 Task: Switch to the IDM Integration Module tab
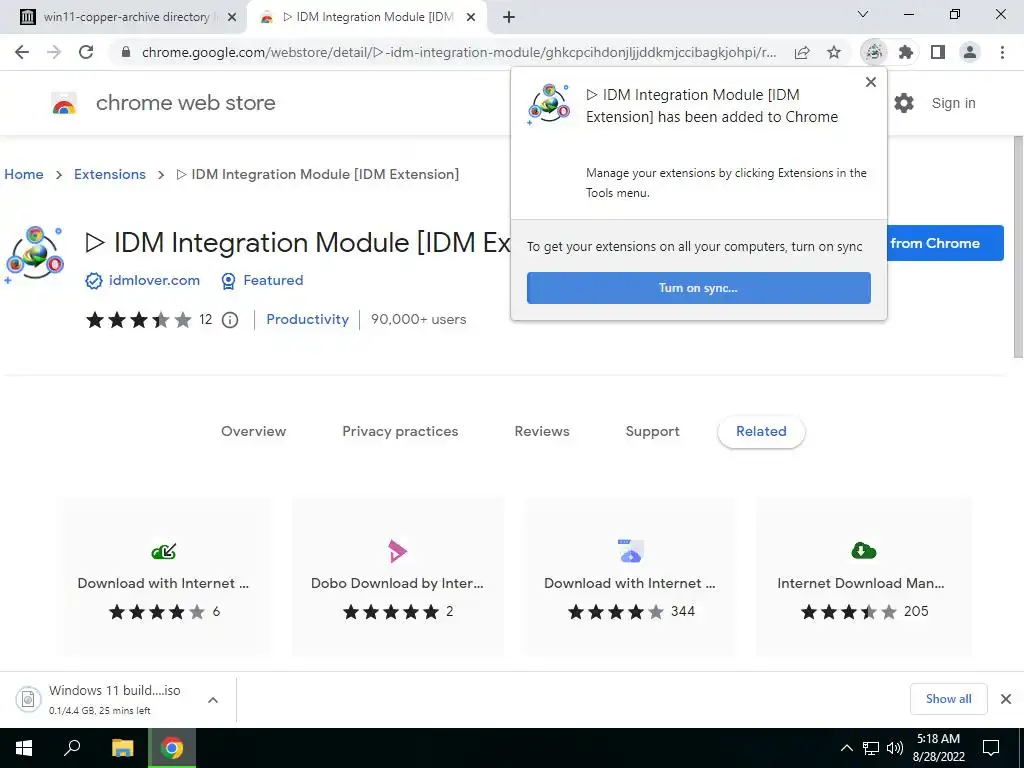[x=366, y=18]
